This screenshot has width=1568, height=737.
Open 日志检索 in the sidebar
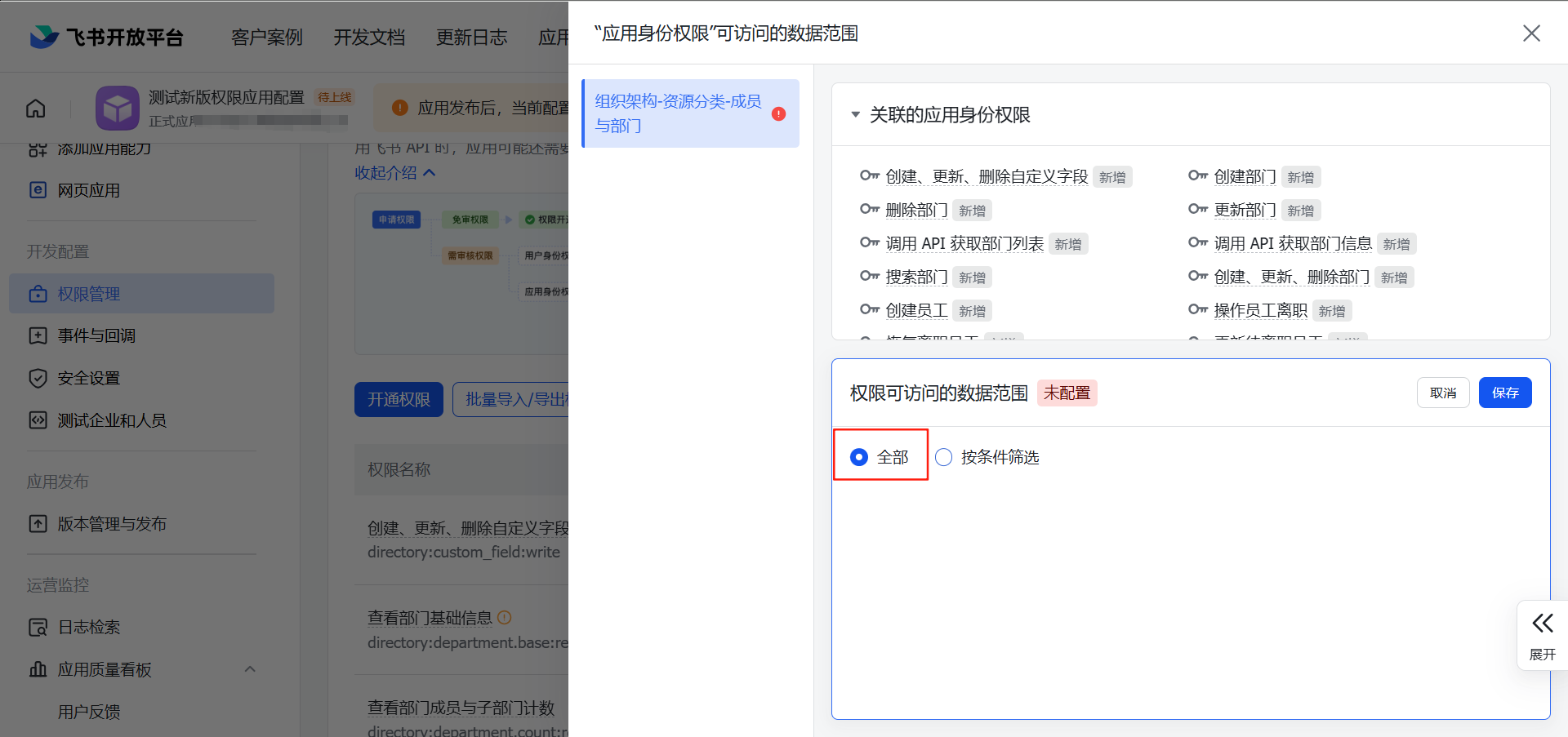[x=89, y=627]
